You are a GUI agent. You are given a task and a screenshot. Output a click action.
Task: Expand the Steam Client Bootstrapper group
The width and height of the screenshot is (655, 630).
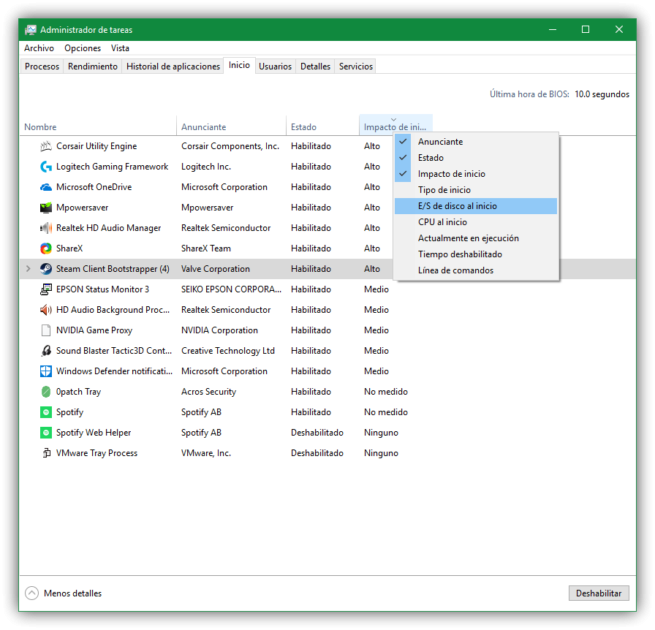pos(28,269)
